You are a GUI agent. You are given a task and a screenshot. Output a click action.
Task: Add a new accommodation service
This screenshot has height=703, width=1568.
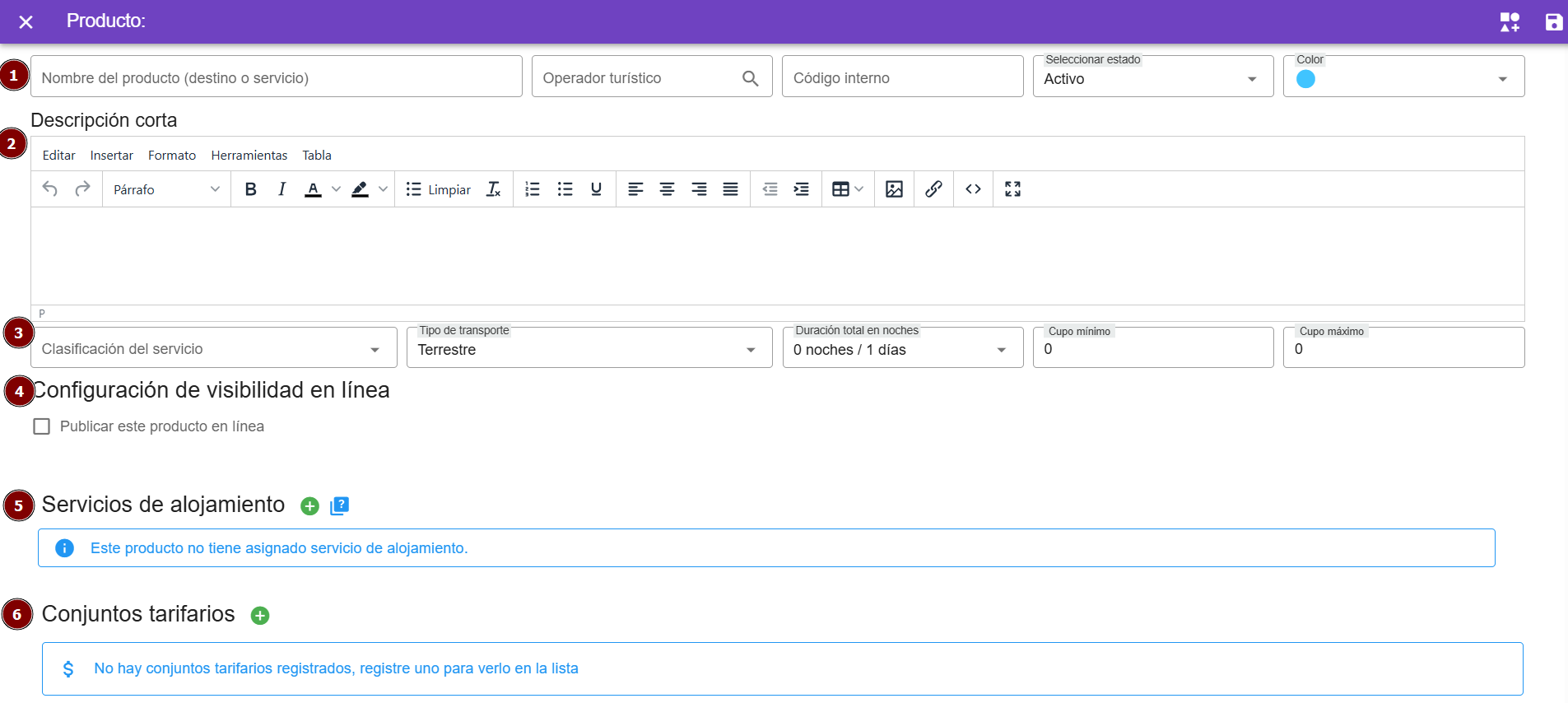(309, 506)
